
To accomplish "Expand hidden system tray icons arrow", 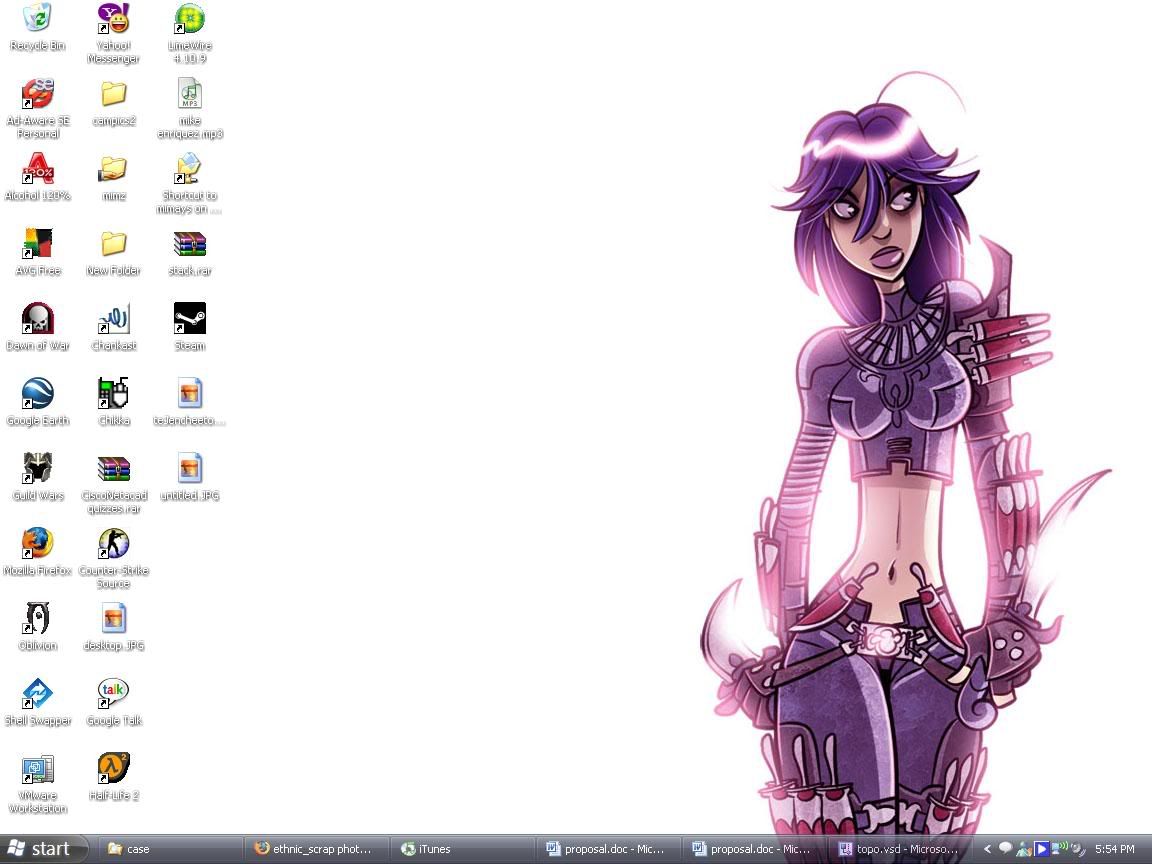I will pyautogui.click(x=987, y=849).
